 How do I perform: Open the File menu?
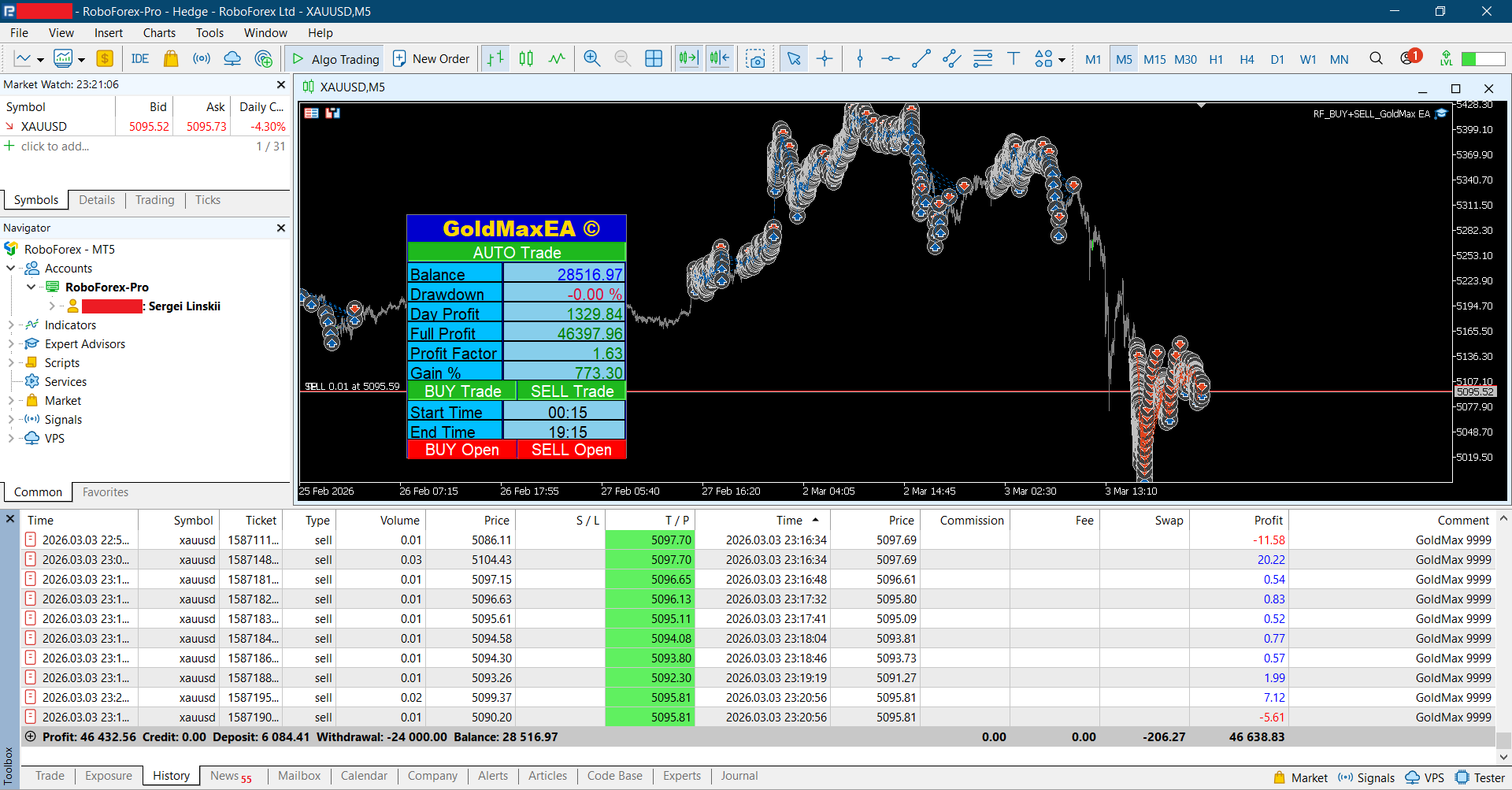(x=19, y=33)
